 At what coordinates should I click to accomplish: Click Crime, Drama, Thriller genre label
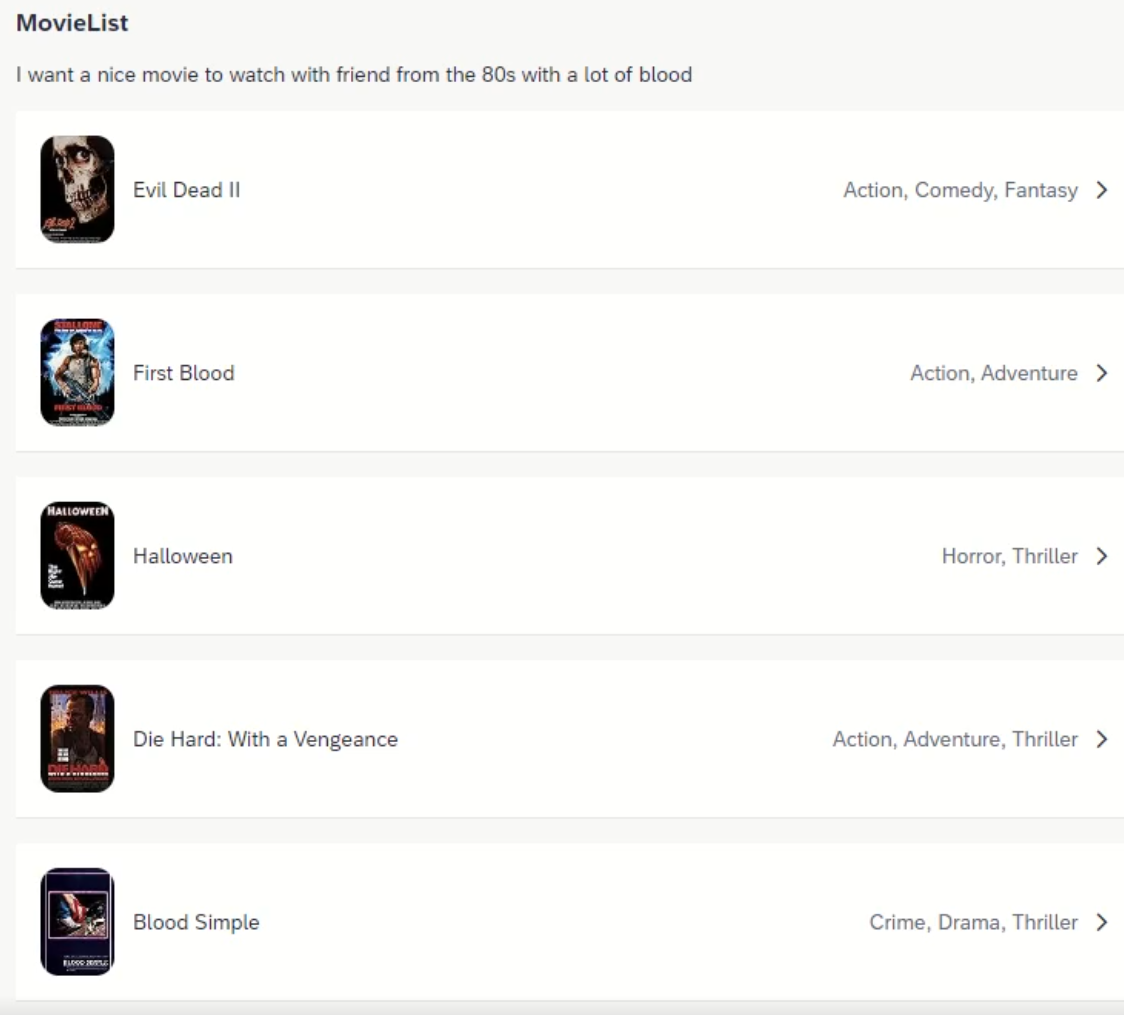pos(973,922)
